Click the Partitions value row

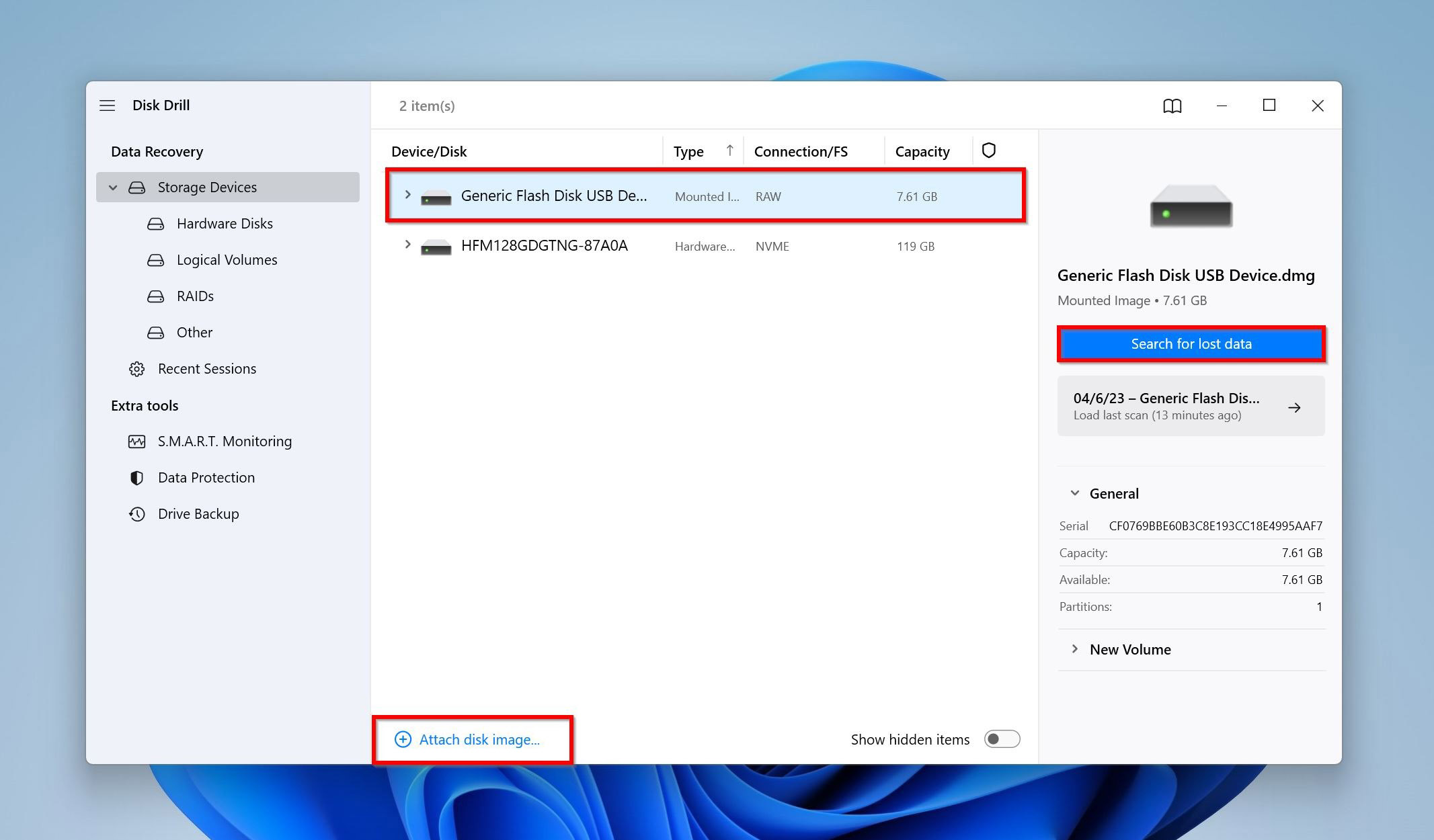point(1191,606)
